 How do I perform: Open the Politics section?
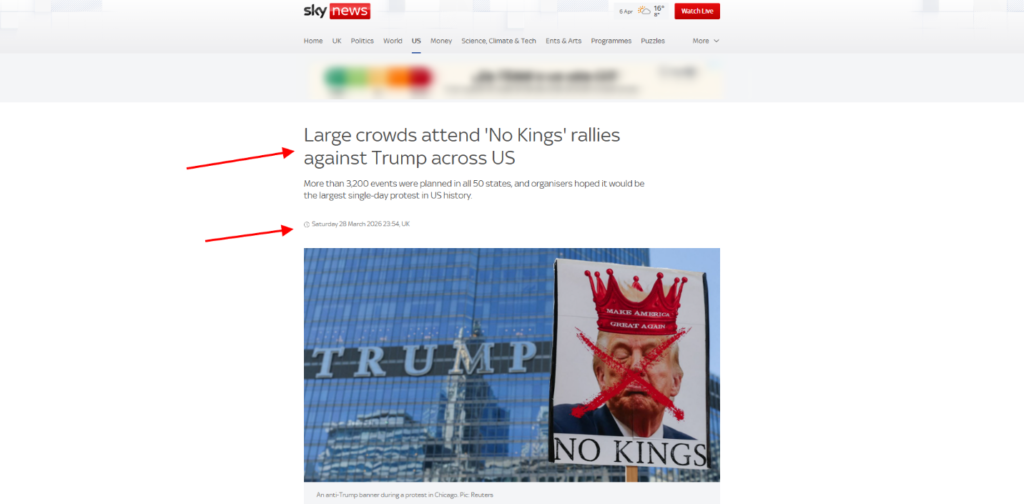click(362, 40)
